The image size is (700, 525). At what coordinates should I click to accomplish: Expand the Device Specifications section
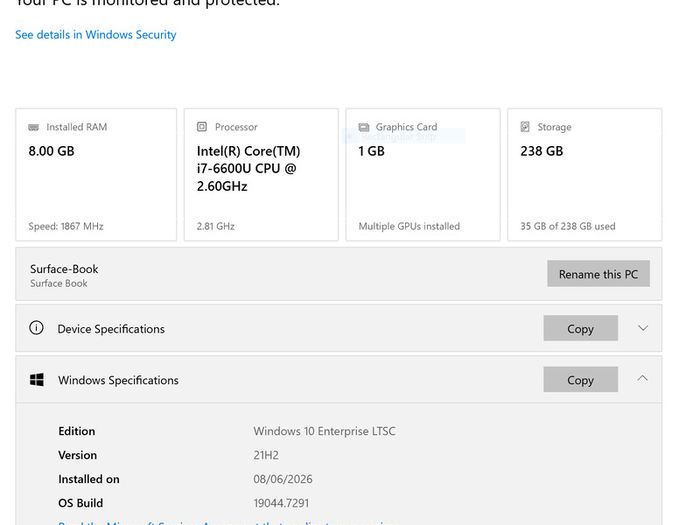pyautogui.click(x=643, y=328)
